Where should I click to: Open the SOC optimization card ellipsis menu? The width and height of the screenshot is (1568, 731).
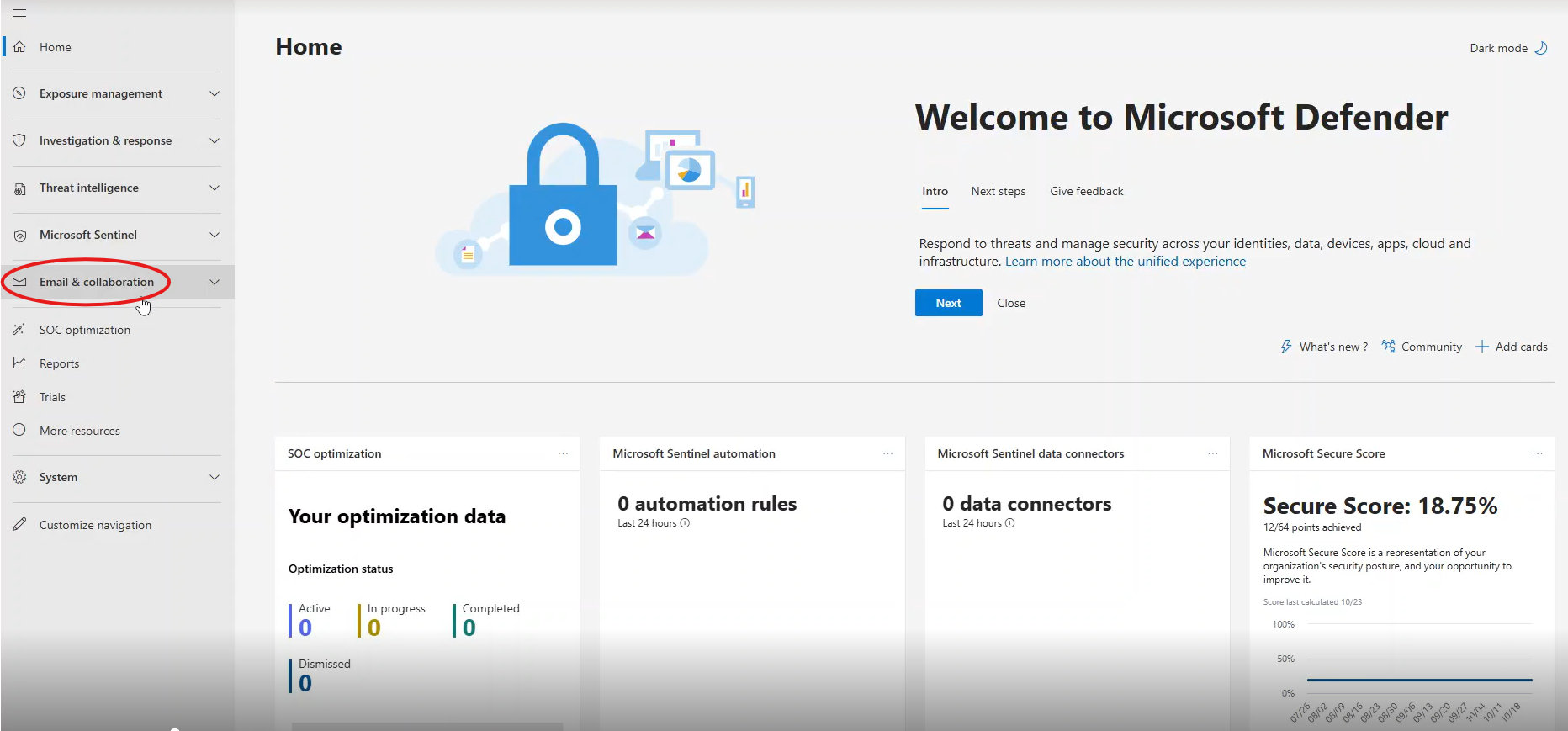coord(563,453)
